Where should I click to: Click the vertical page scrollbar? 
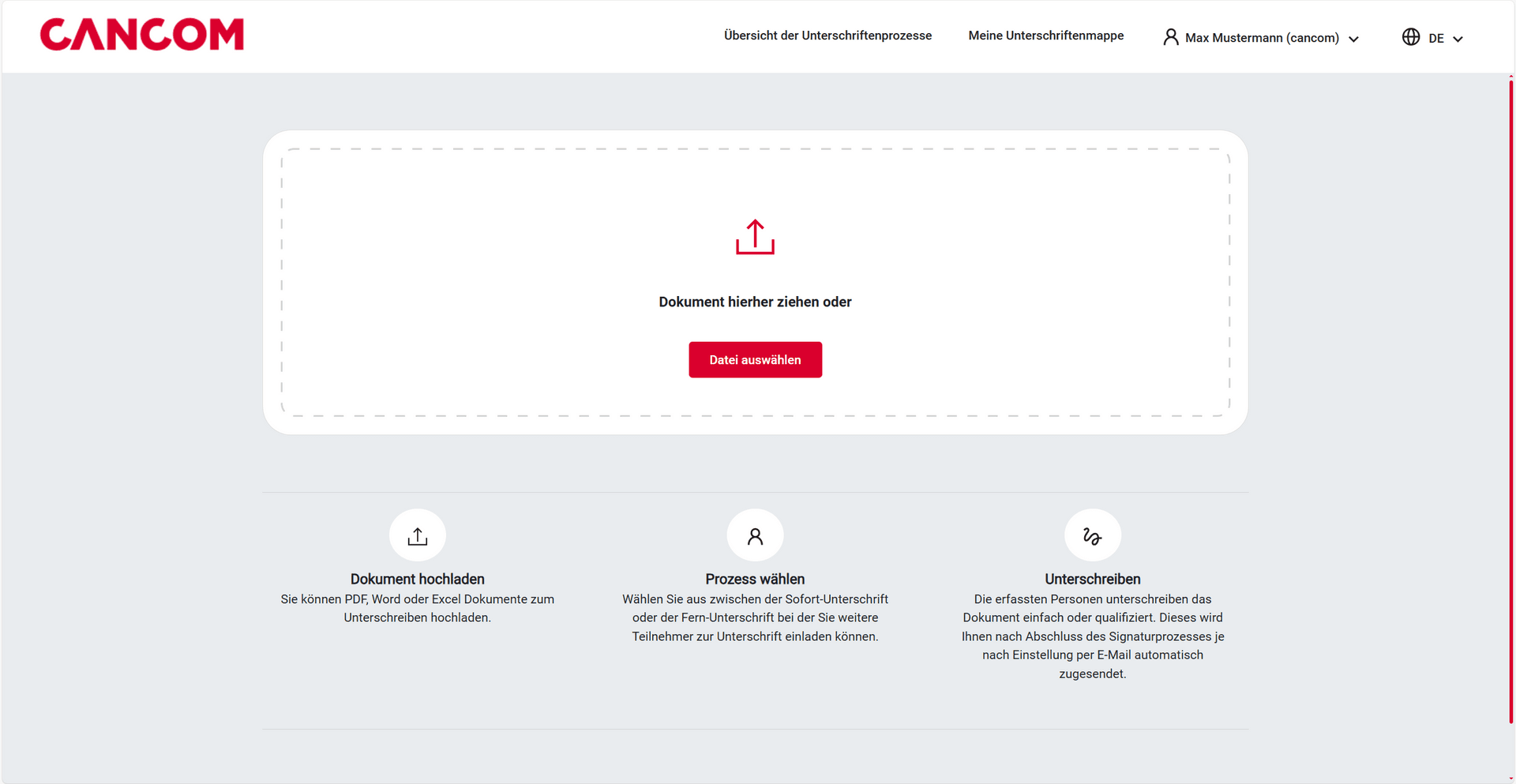pyautogui.click(x=1510, y=395)
